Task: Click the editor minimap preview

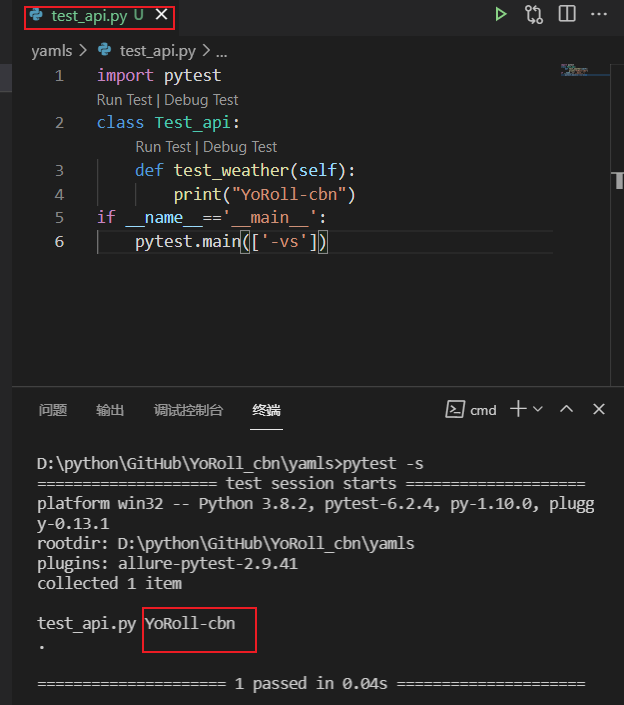Action: [584, 70]
